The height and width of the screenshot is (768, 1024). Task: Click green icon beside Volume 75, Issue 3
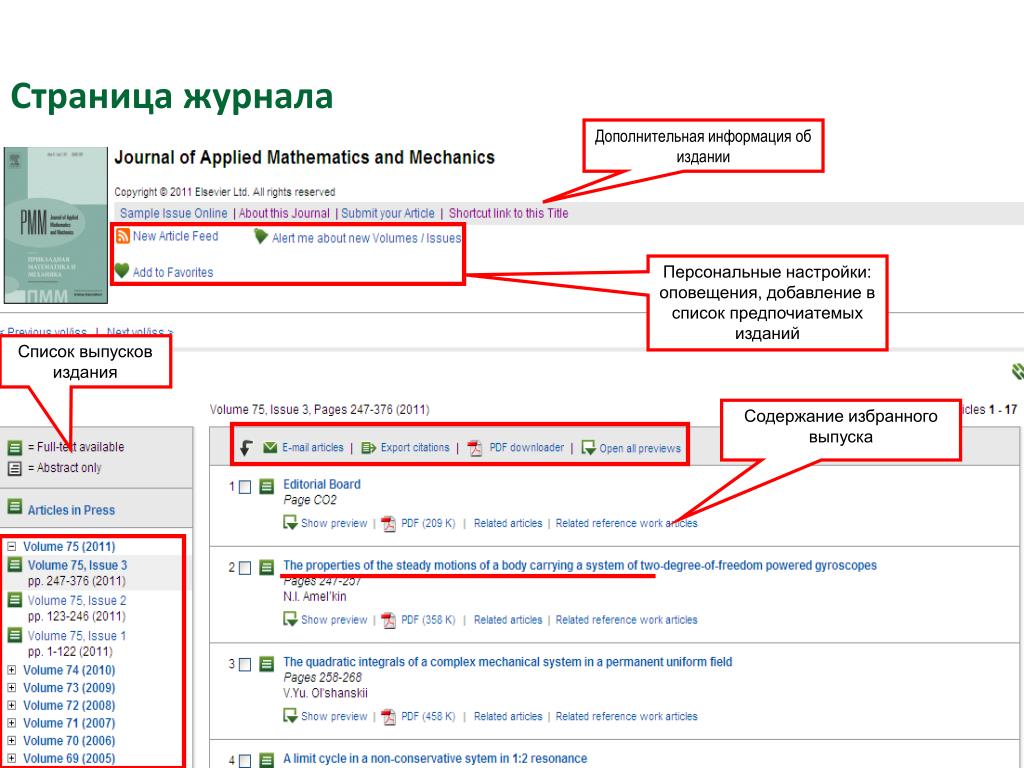pyautogui.click(x=14, y=564)
